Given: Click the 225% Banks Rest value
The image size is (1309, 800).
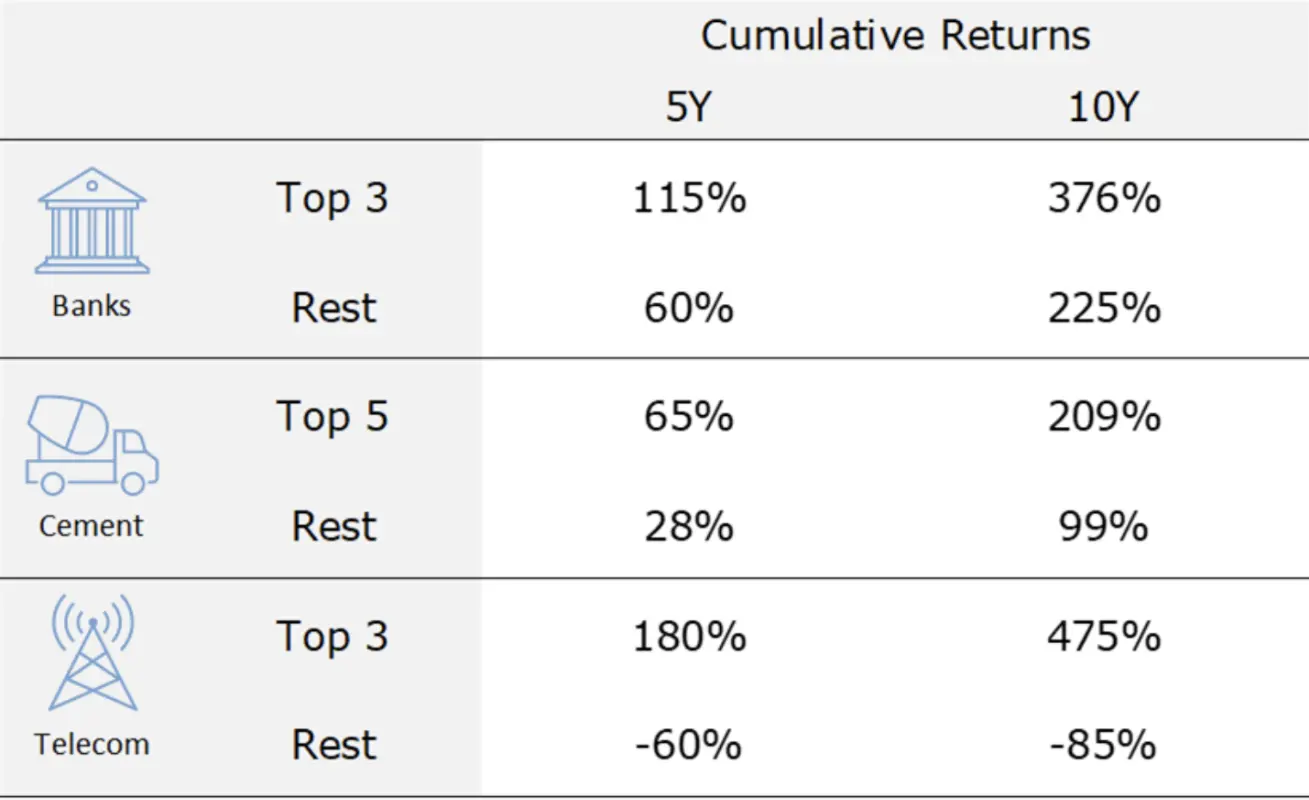Looking at the screenshot, I should pos(1104,308).
